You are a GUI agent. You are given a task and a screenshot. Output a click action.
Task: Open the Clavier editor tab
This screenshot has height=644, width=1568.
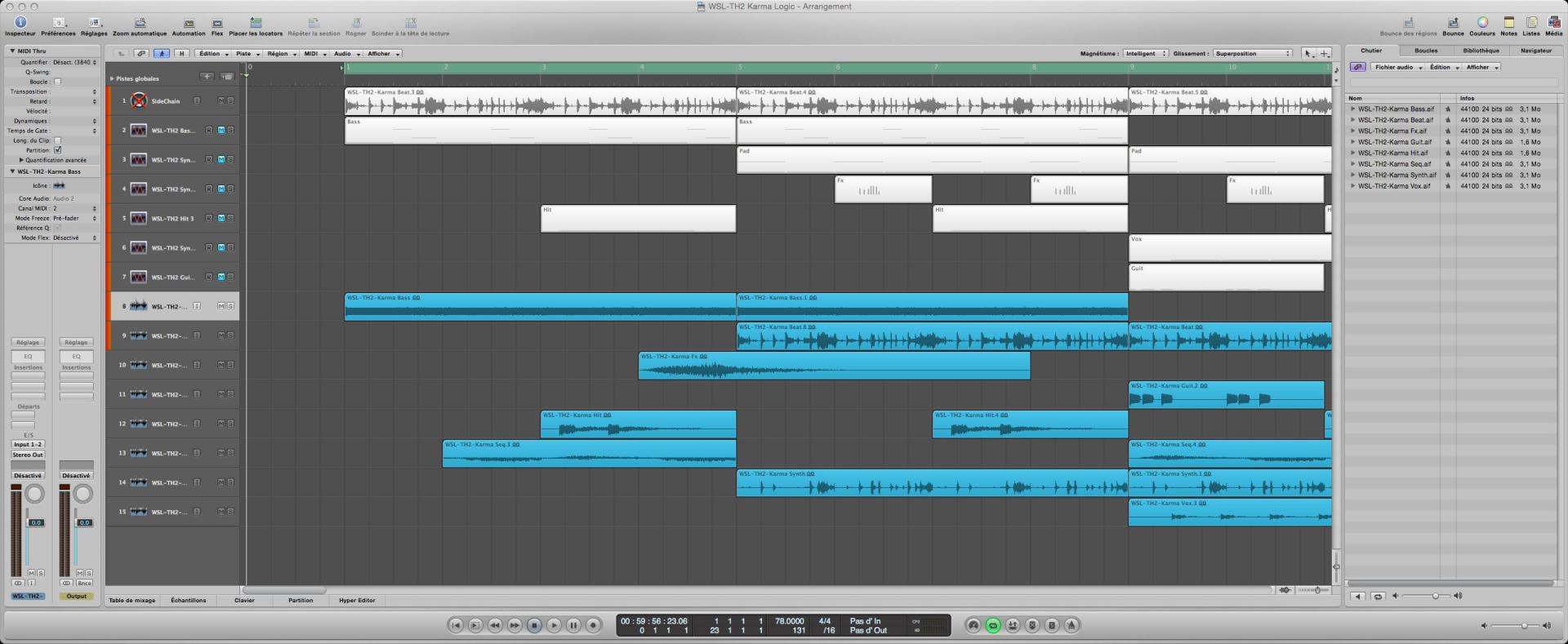[244, 600]
